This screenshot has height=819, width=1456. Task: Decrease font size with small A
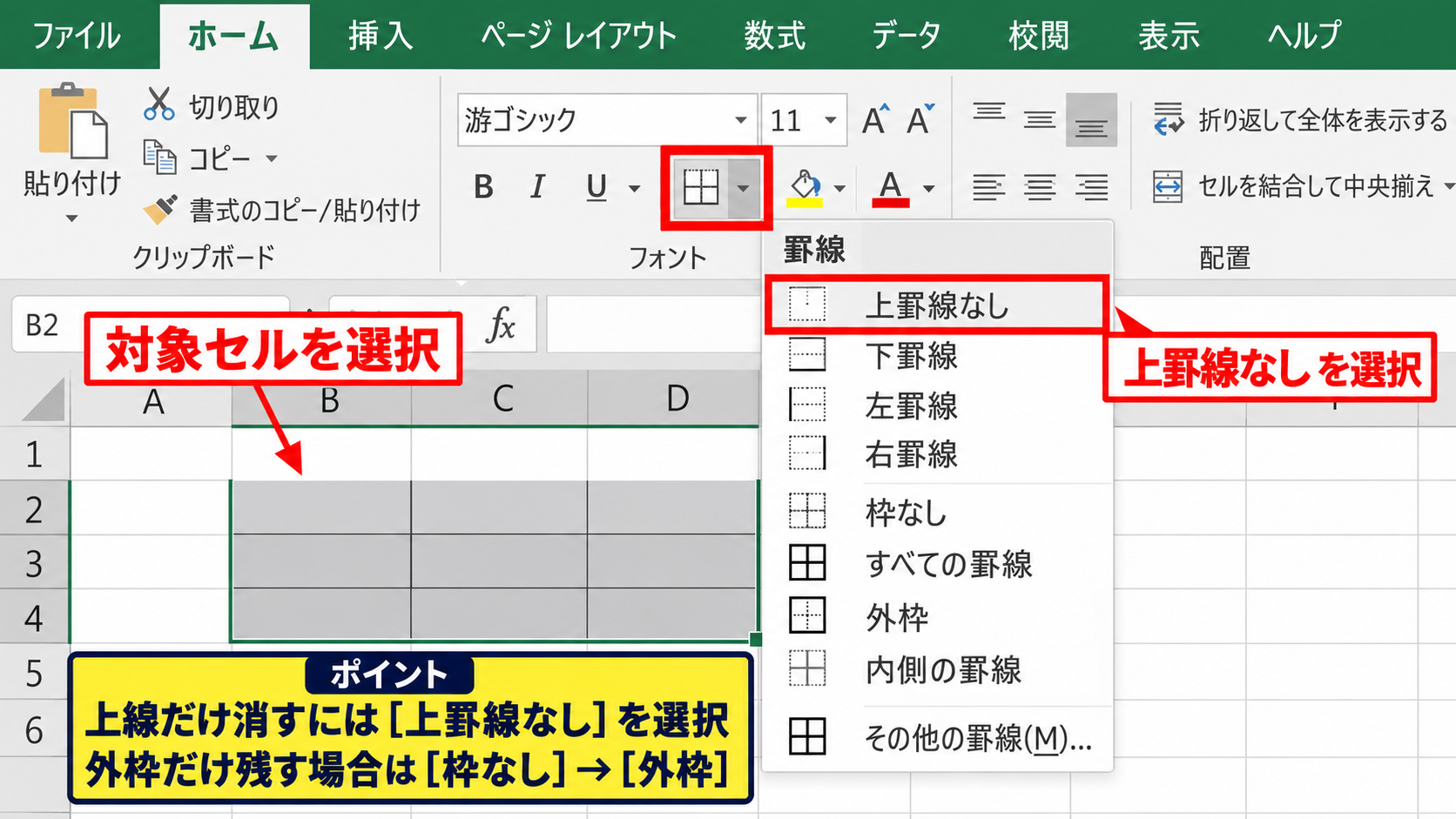tap(920, 119)
